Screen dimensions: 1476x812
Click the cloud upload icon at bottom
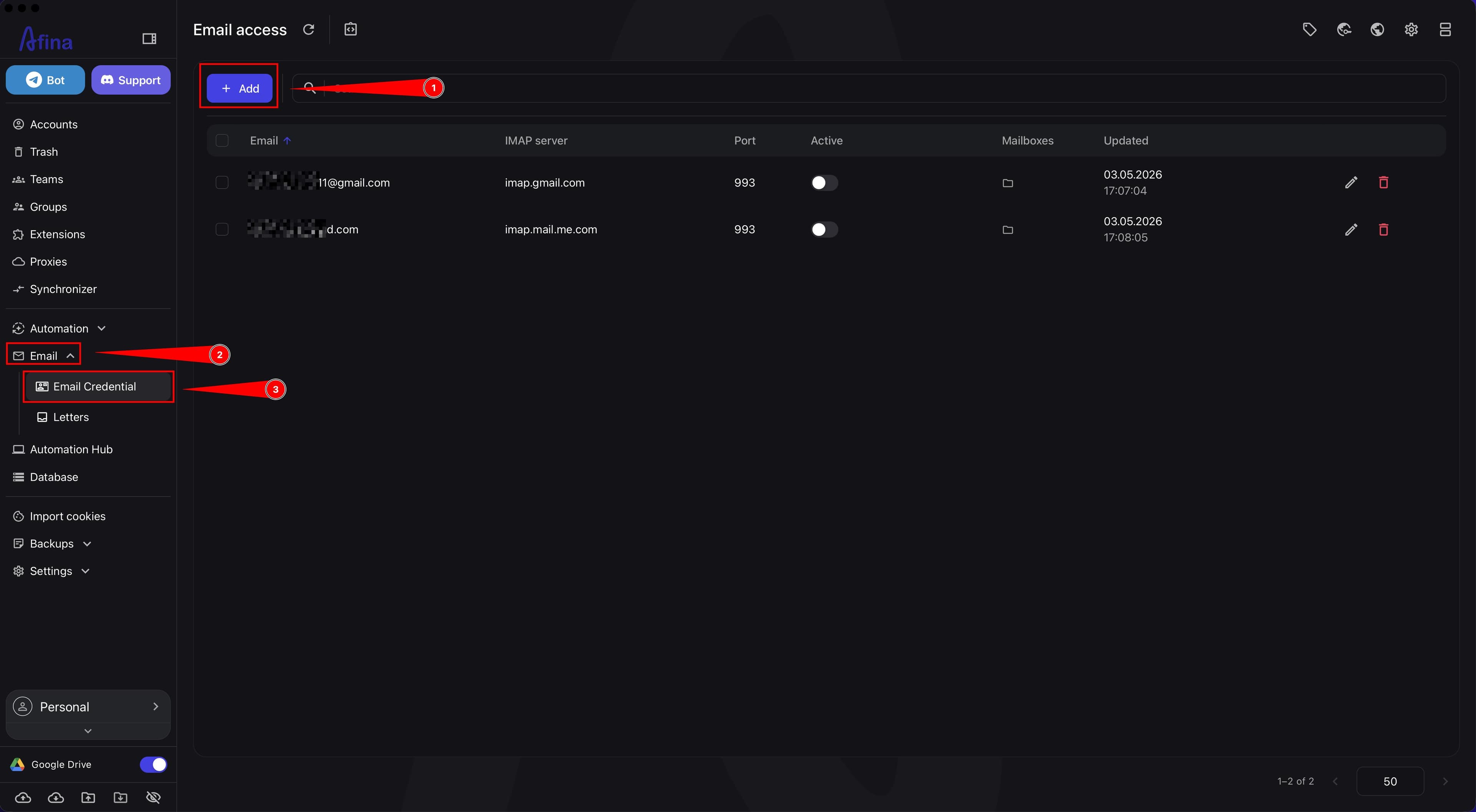coord(23,797)
